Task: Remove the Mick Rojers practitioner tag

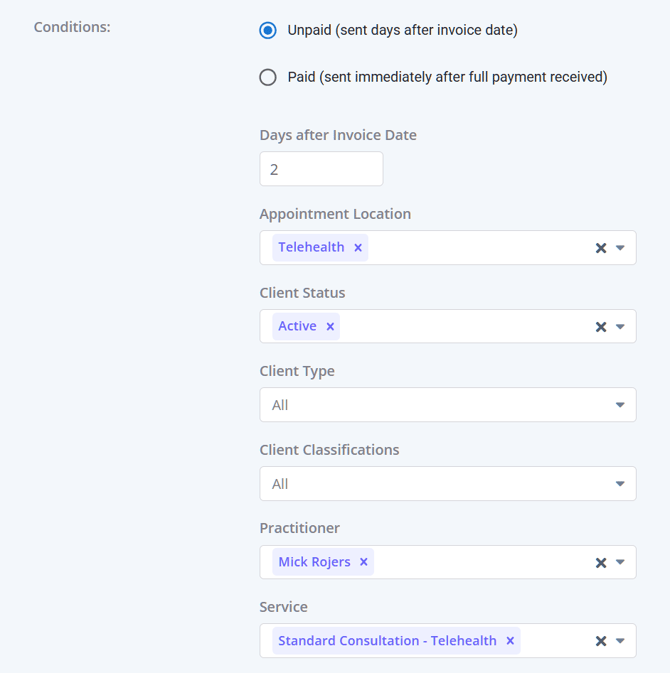Action: (364, 563)
